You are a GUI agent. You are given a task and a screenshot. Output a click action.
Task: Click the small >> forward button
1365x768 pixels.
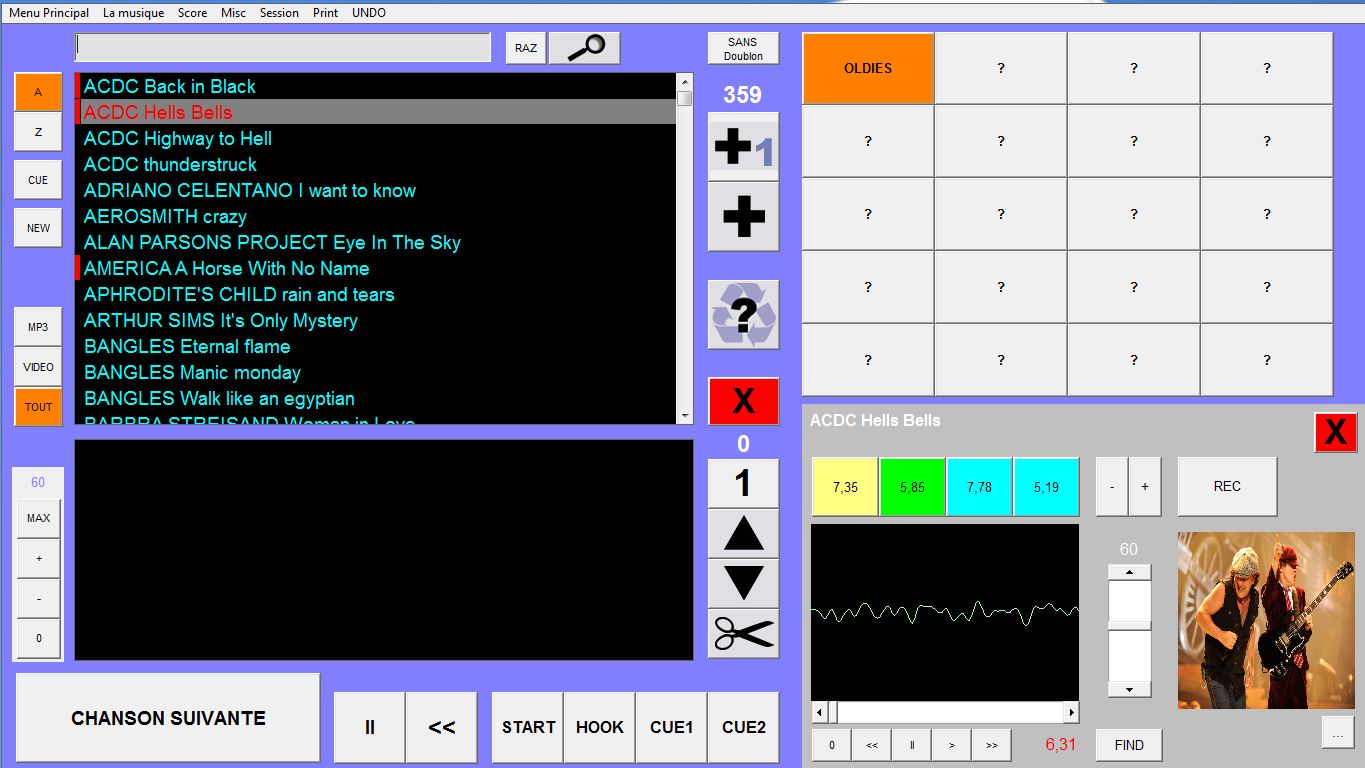[991, 745]
